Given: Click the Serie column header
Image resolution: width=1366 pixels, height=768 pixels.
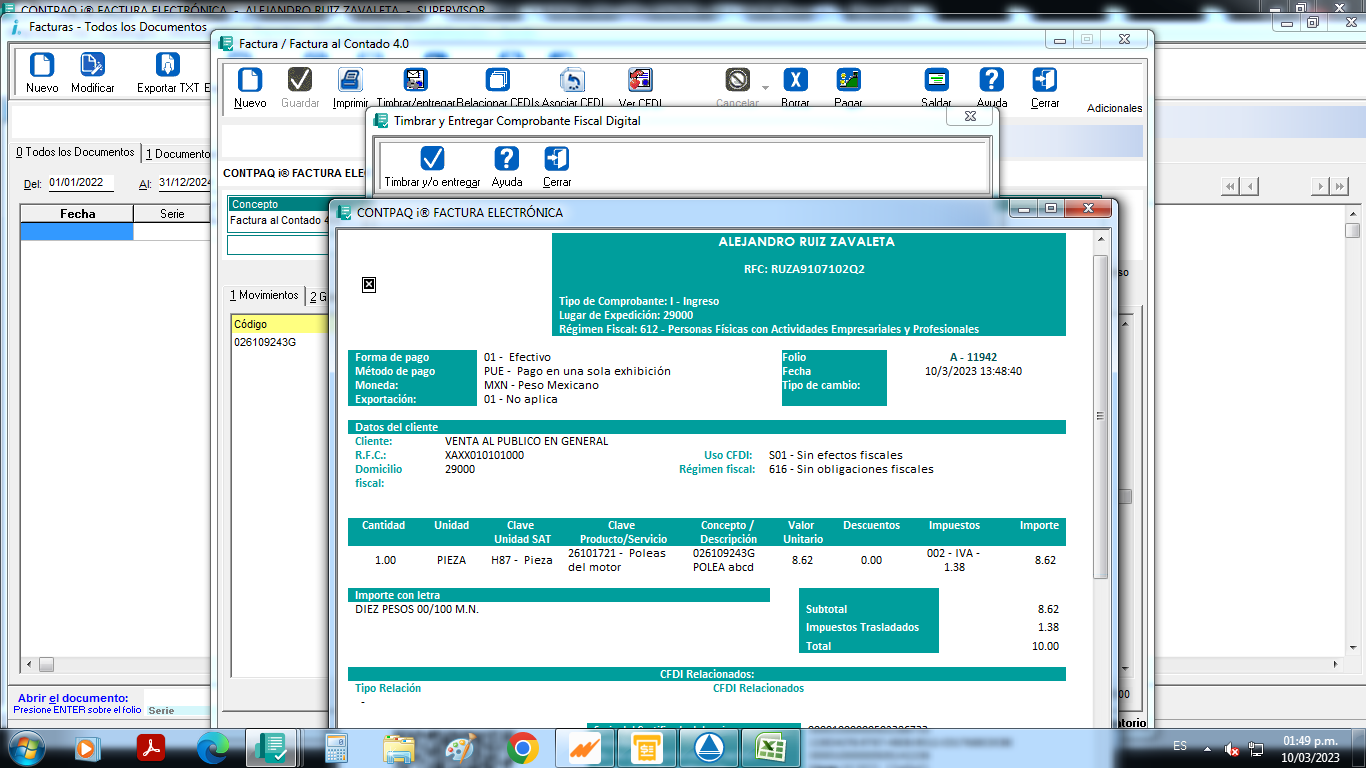Looking at the screenshot, I should [172, 214].
